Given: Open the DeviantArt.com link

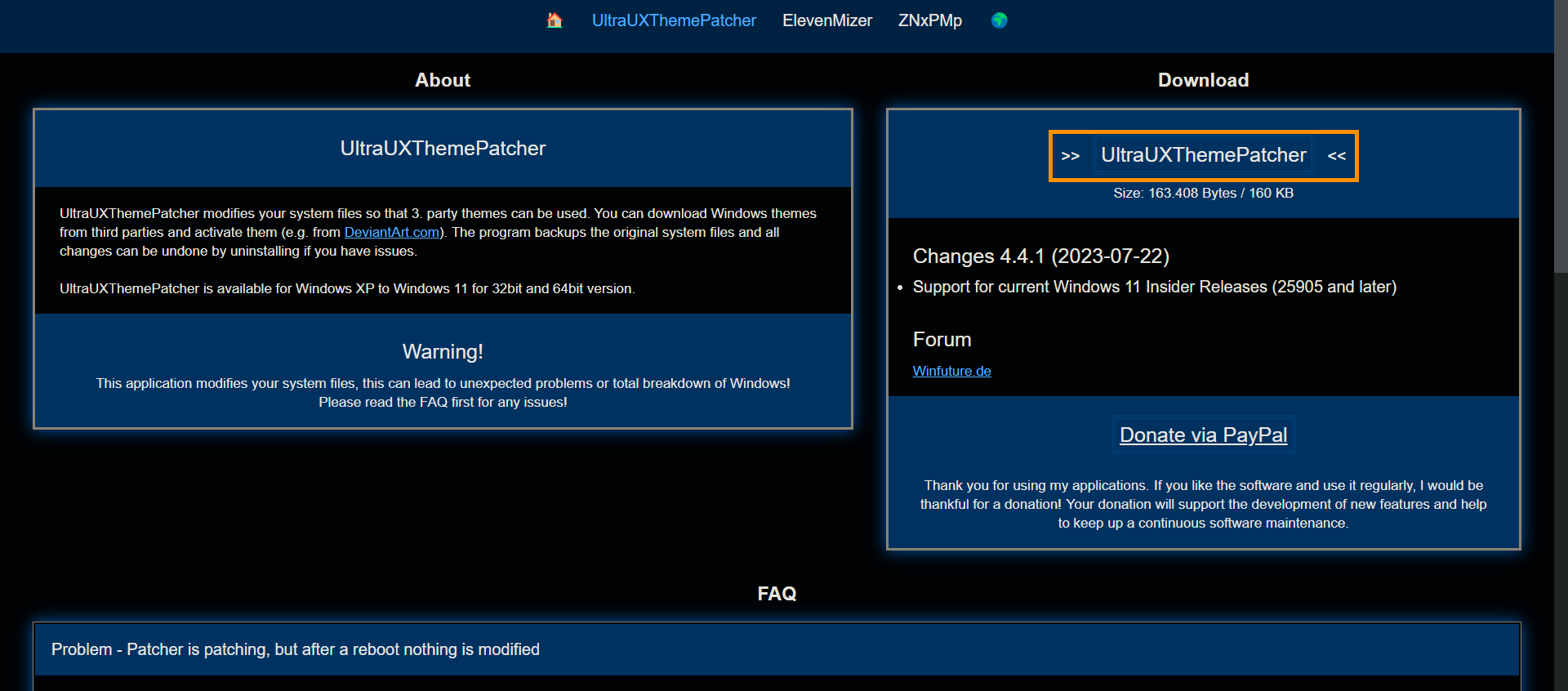Looking at the screenshot, I should (x=392, y=232).
